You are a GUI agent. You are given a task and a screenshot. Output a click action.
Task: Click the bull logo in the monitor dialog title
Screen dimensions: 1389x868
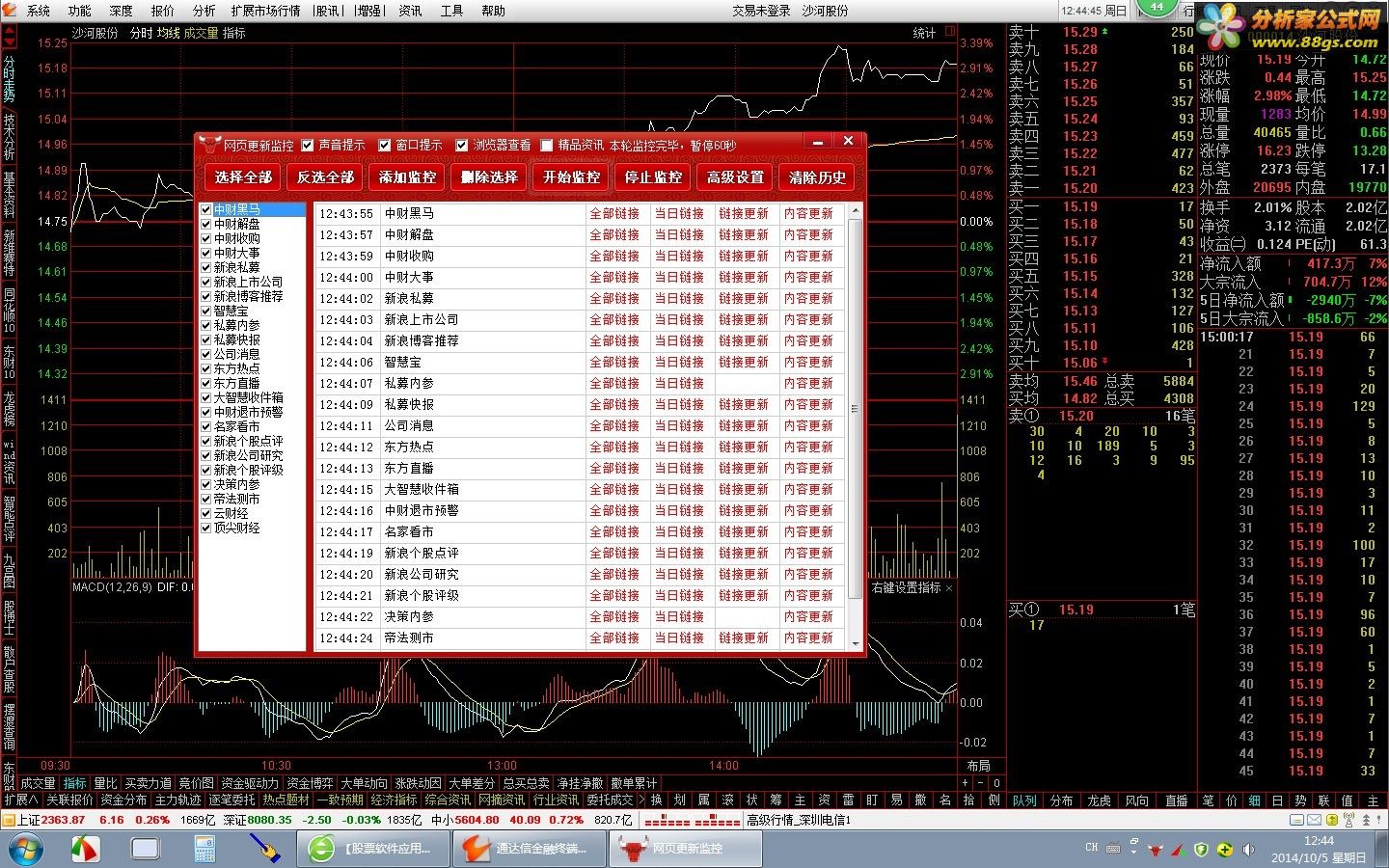coord(209,145)
